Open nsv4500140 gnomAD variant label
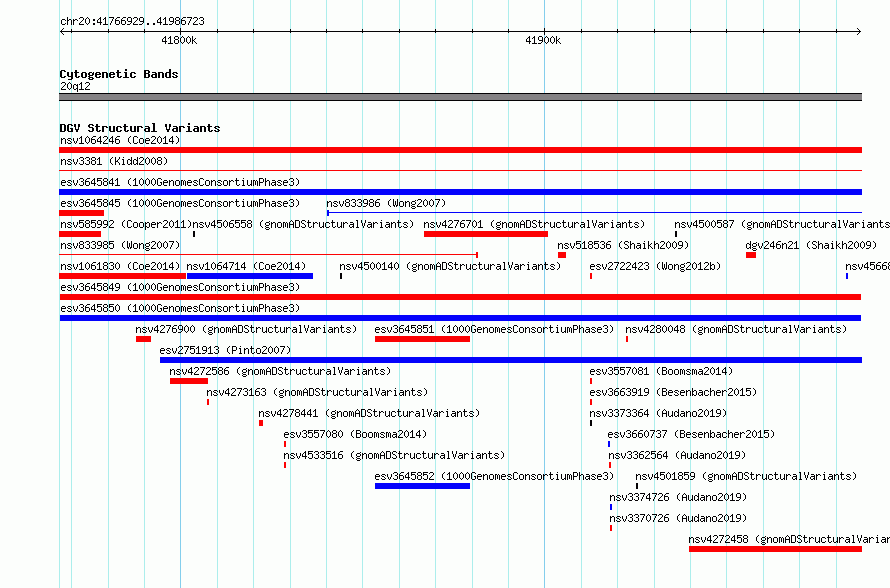This screenshot has width=890, height=588. [x=450, y=266]
